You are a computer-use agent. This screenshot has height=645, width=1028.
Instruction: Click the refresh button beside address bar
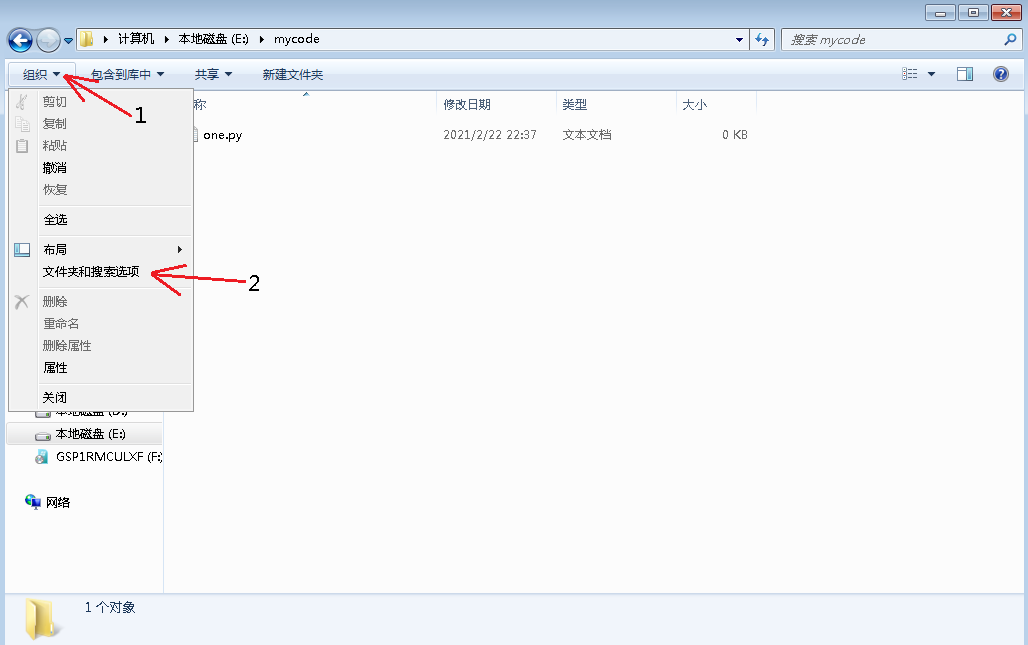(x=762, y=40)
